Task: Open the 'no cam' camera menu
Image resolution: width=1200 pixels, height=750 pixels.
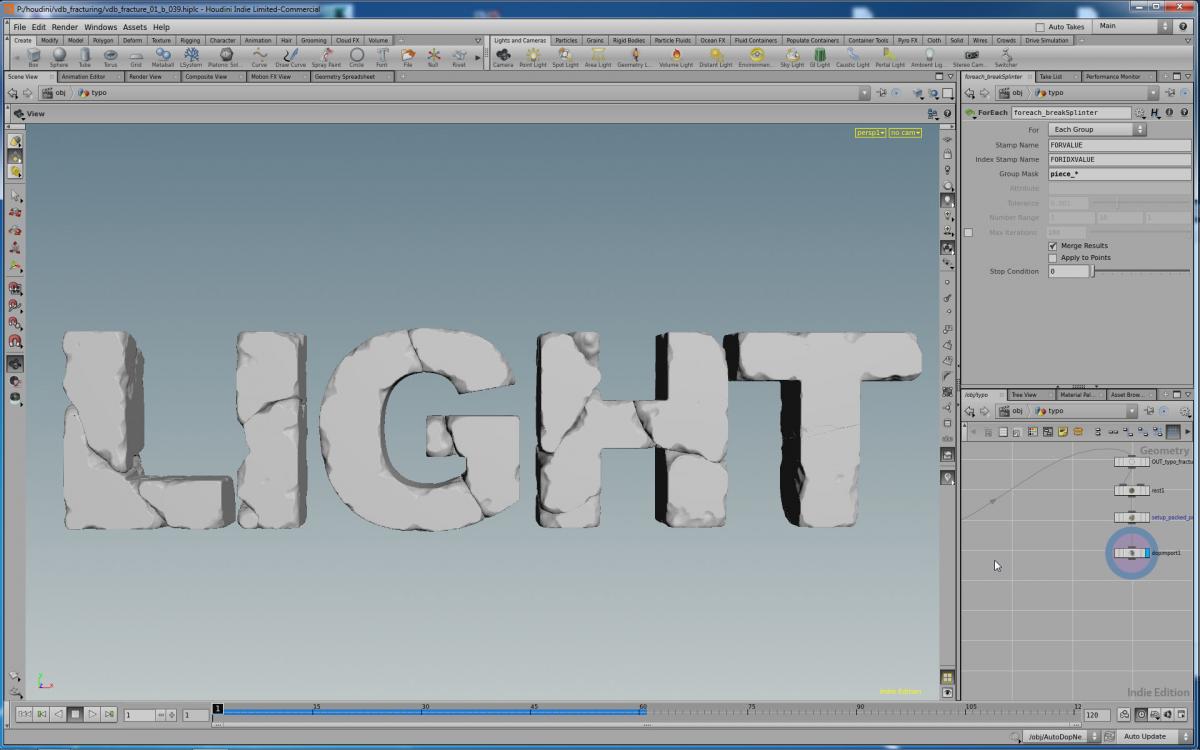Action: coord(905,132)
